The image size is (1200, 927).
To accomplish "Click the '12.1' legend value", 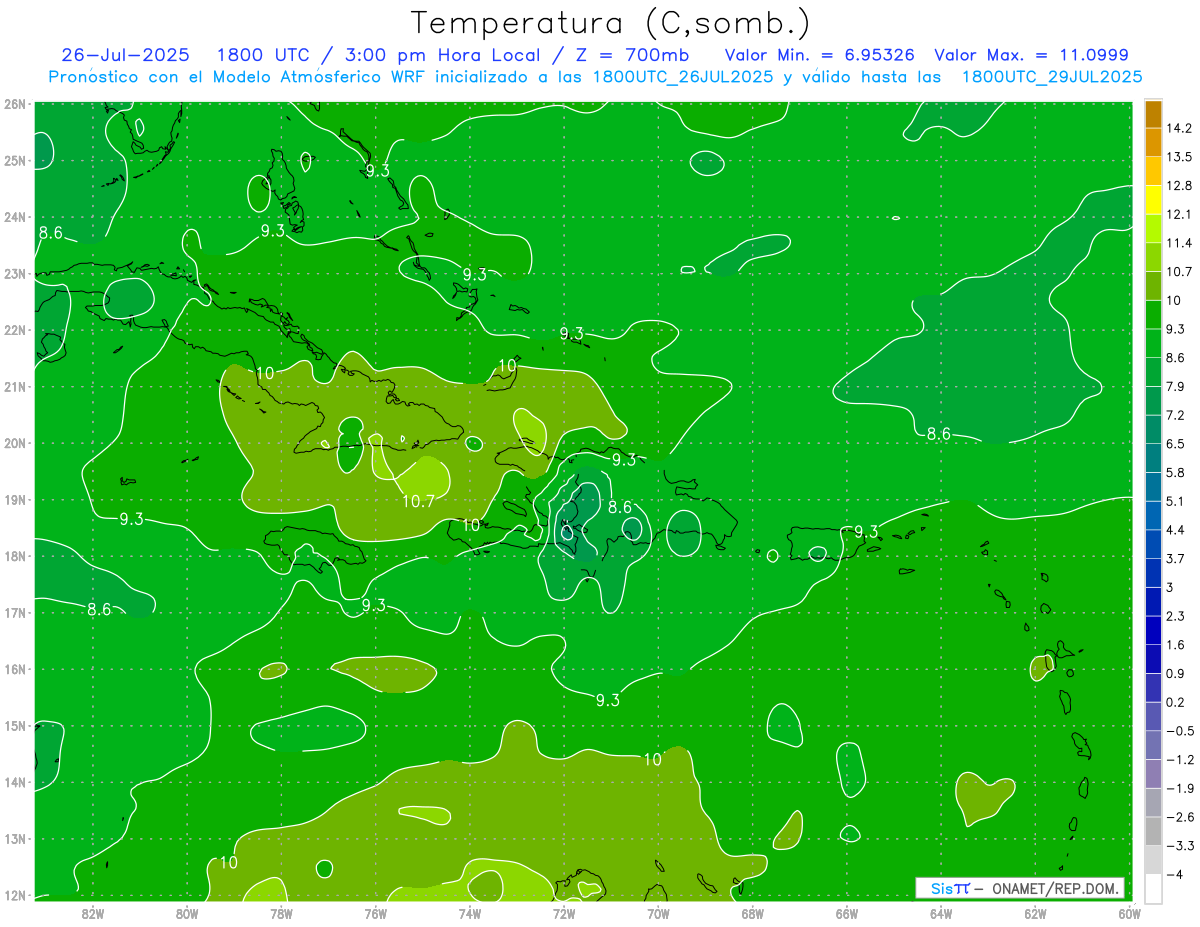I will click(1180, 215).
